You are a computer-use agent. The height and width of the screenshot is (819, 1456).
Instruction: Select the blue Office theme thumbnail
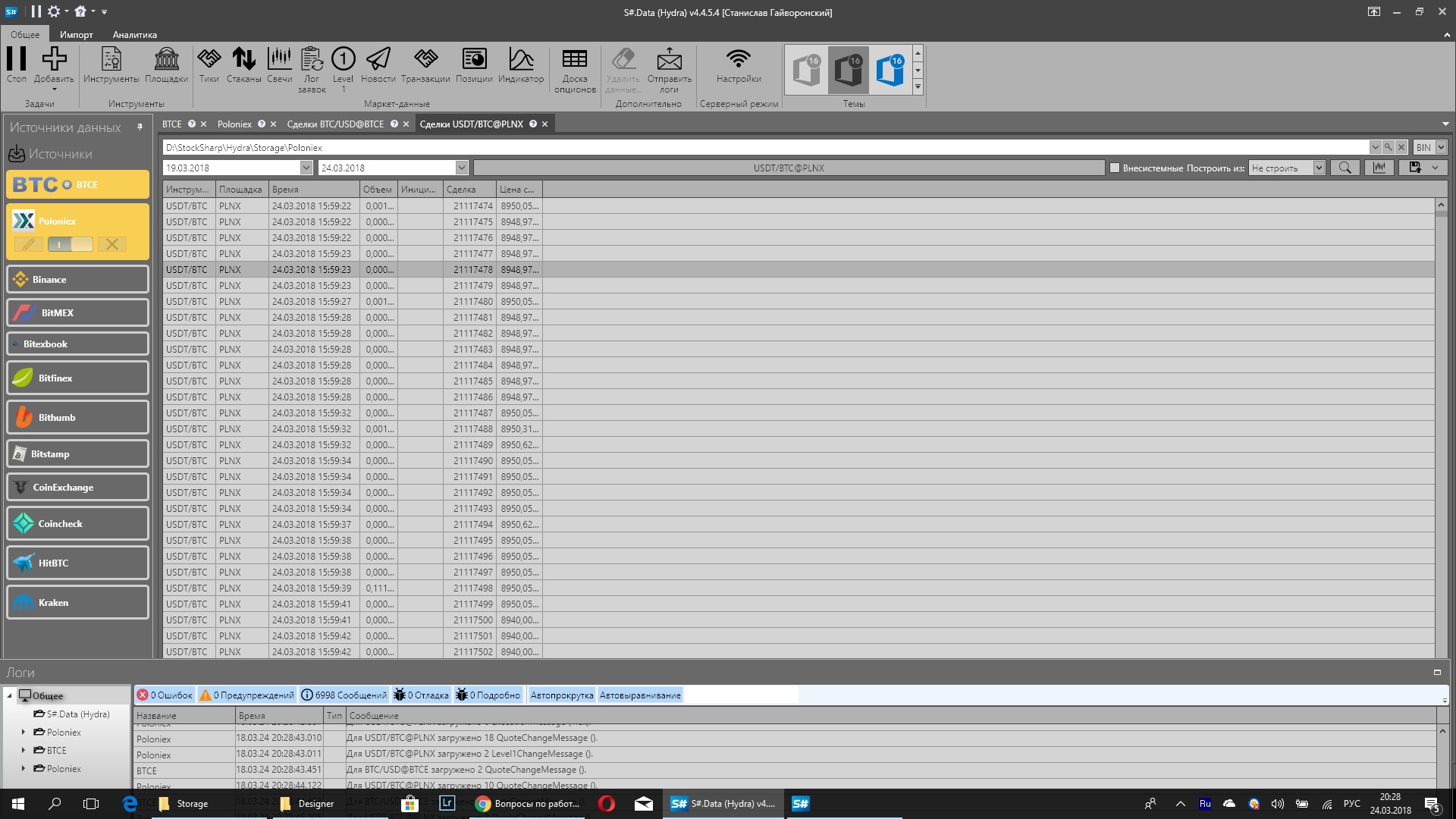click(890, 70)
